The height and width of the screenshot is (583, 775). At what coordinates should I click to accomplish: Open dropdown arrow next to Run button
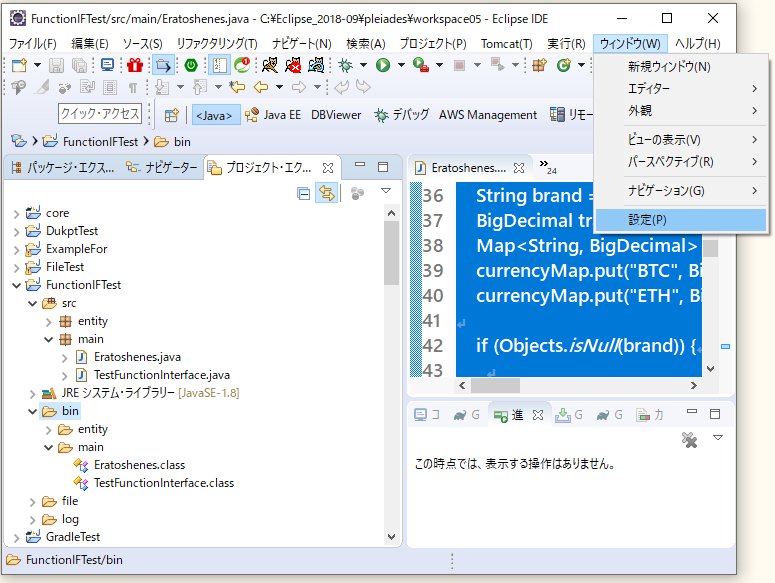tap(401, 65)
